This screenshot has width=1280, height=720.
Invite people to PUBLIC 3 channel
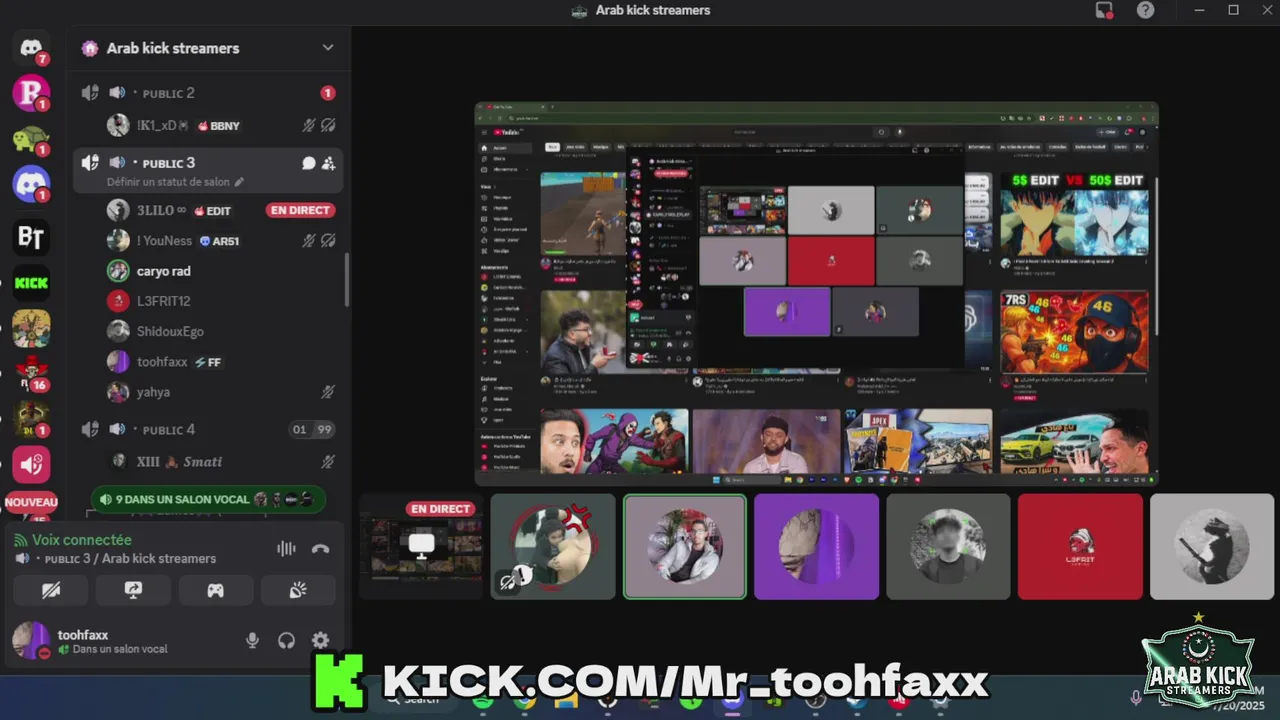[x=328, y=163]
